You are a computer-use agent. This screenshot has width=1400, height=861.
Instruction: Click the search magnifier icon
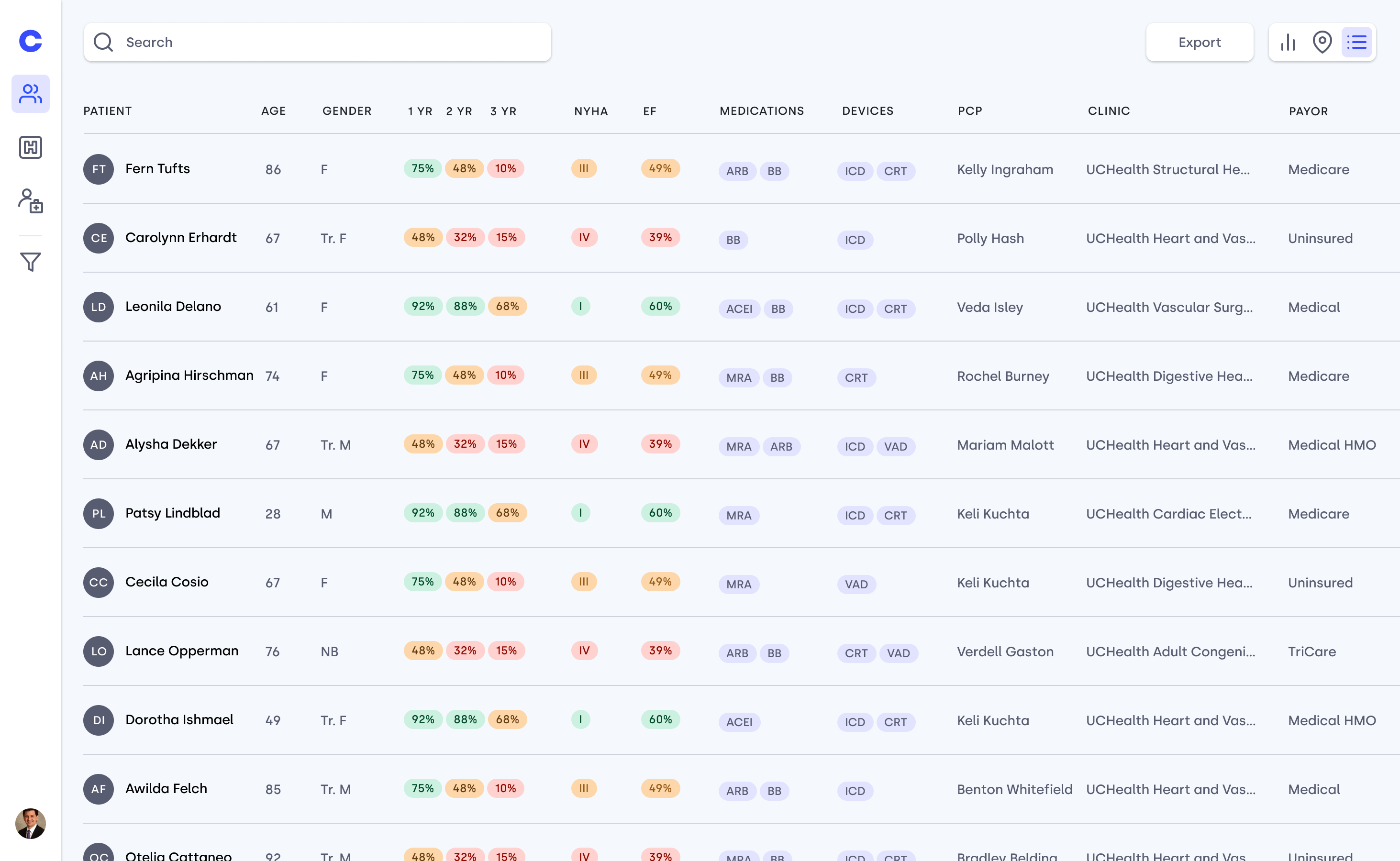(103, 42)
